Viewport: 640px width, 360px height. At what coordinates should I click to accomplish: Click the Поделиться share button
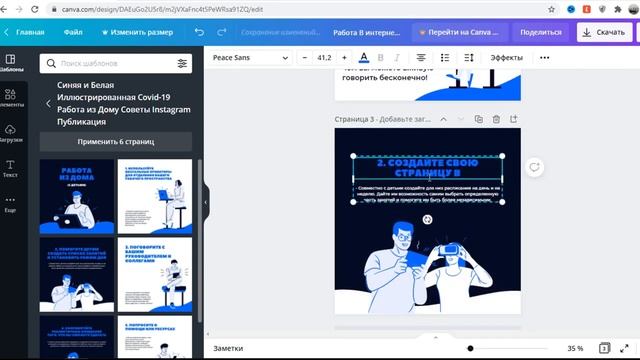pos(541,32)
